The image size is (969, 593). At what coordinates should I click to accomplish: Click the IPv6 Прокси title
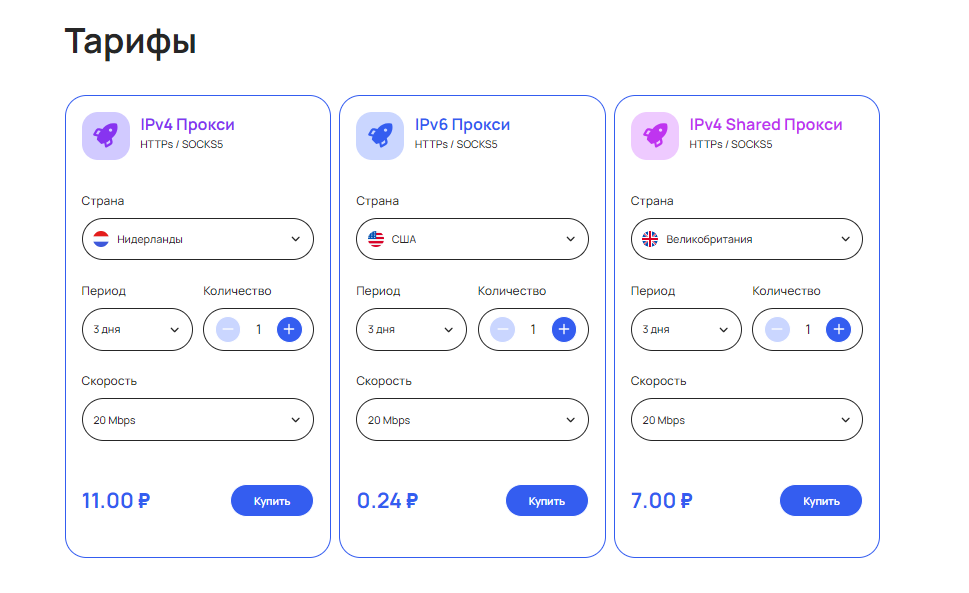point(462,125)
